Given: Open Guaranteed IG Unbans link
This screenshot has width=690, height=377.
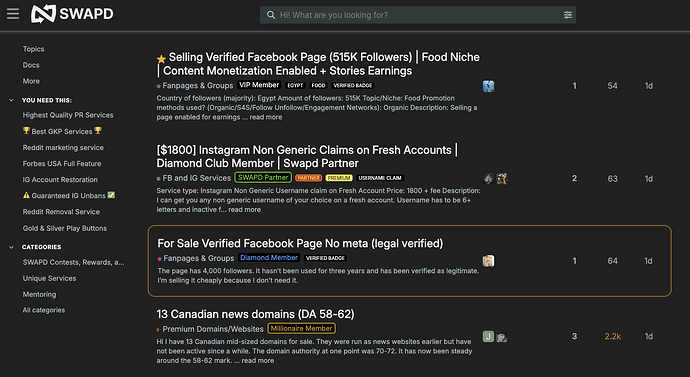Looking at the screenshot, I should click(x=69, y=195).
